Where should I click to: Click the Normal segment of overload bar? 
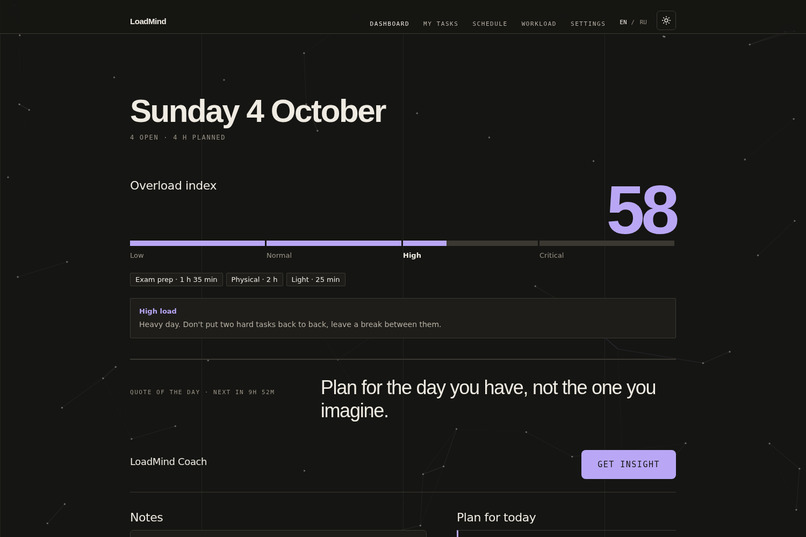(334, 243)
